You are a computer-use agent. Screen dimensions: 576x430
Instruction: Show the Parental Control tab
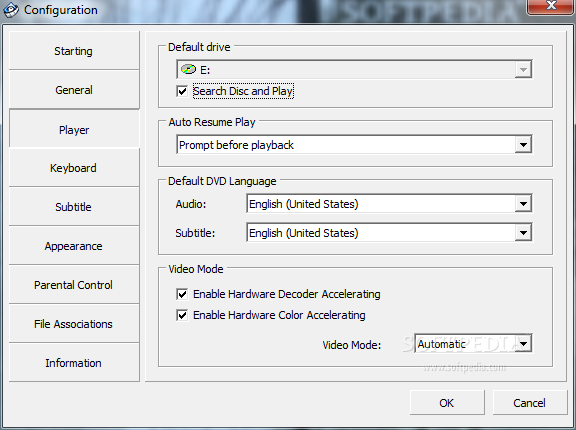pyautogui.click(x=74, y=285)
